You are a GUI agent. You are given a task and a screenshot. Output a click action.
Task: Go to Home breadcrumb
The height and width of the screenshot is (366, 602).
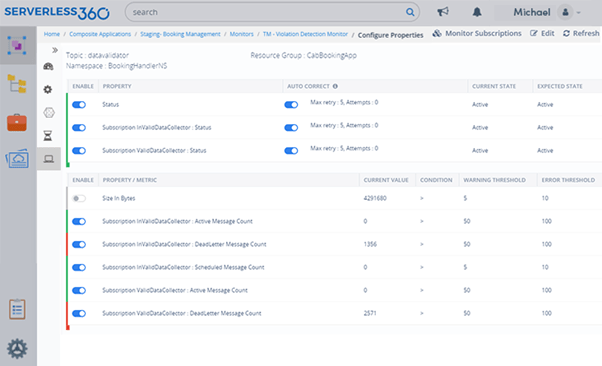52,34
